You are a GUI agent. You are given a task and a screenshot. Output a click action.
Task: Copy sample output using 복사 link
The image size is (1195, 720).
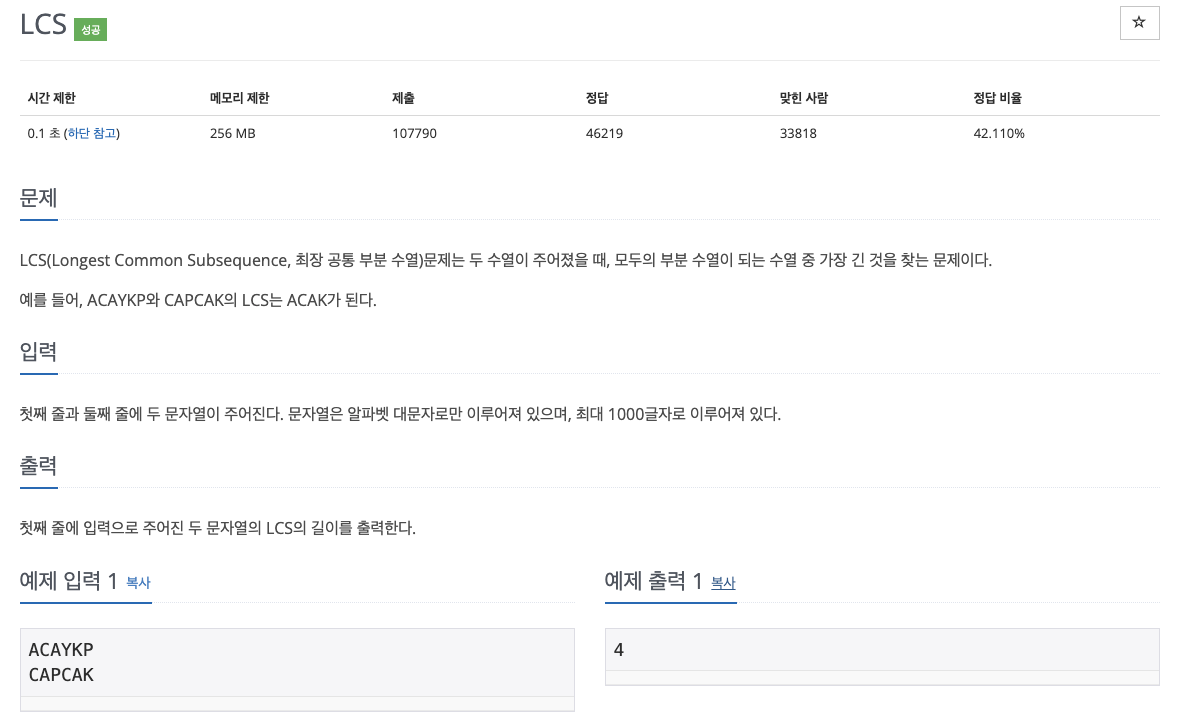[x=723, y=582]
